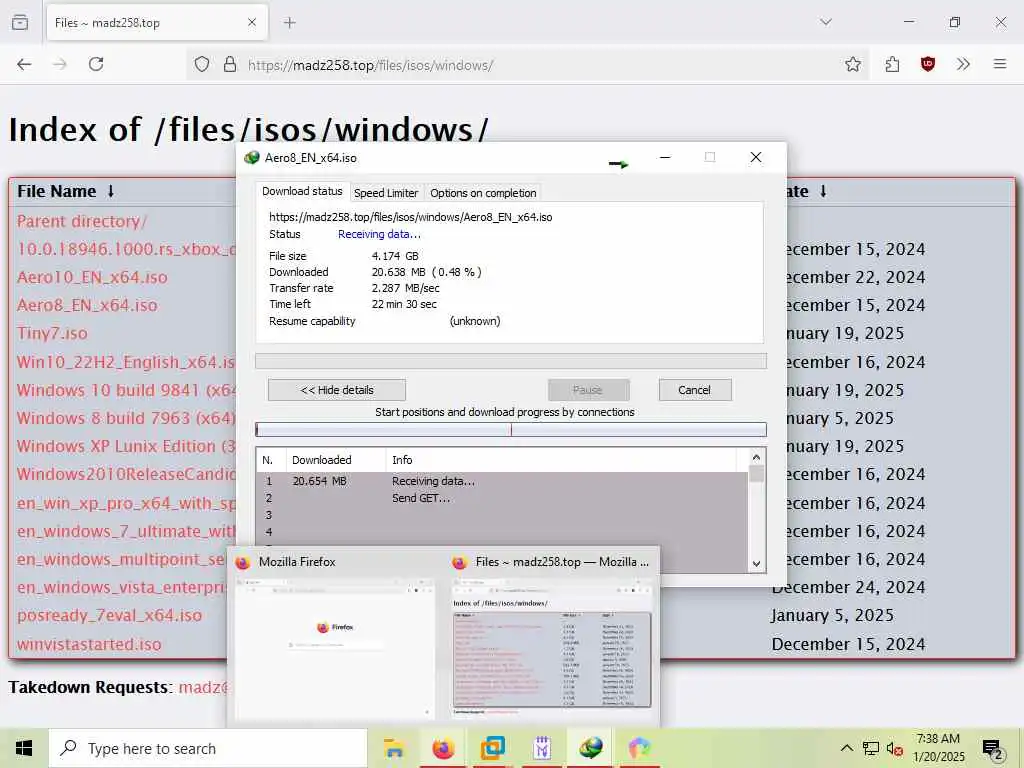The width and height of the screenshot is (1024, 768).
Task: Click the network tray icon
Action: coord(871,748)
